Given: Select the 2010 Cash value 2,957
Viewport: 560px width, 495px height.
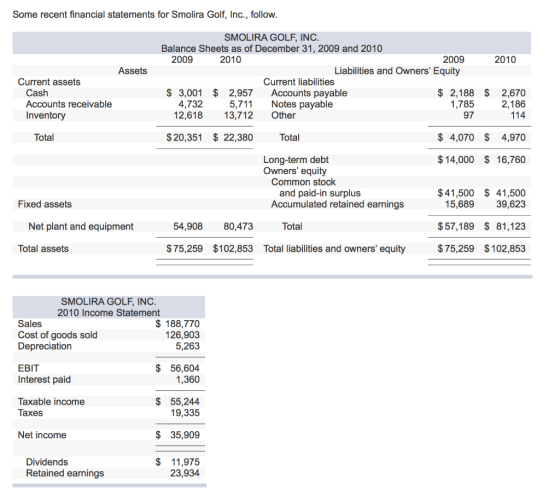Looking at the screenshot, I should click(241, 93).
